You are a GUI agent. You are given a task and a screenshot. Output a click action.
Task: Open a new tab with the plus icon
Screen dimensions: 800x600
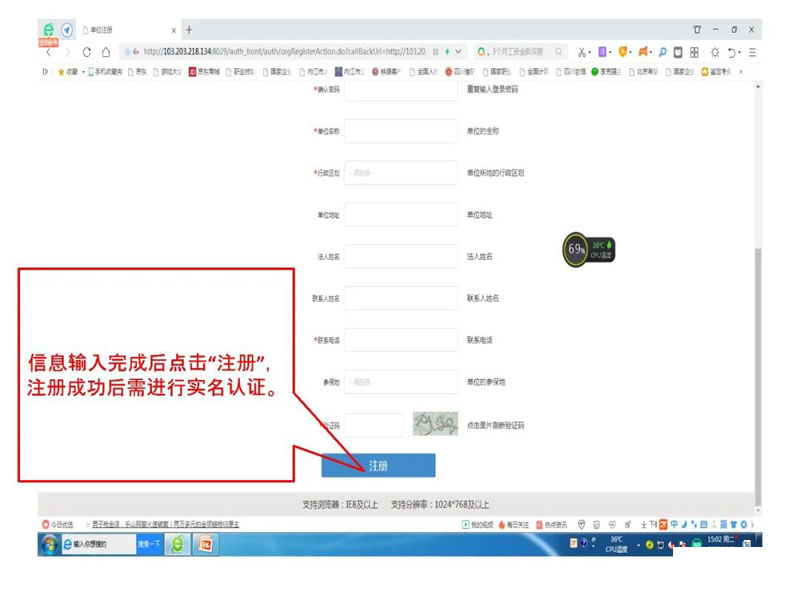(x=190, y=30)
